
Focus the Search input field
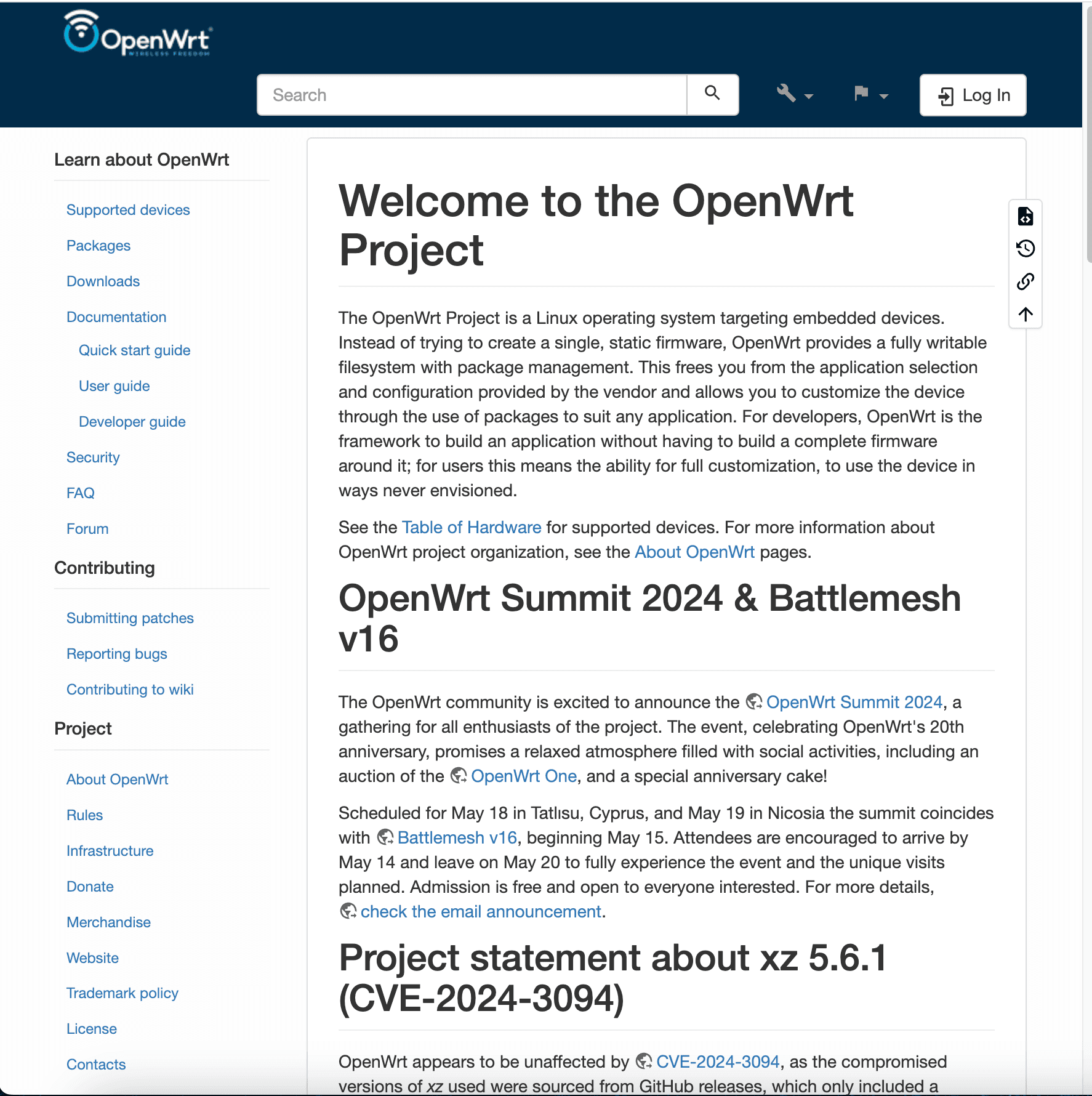pos(472,95)
